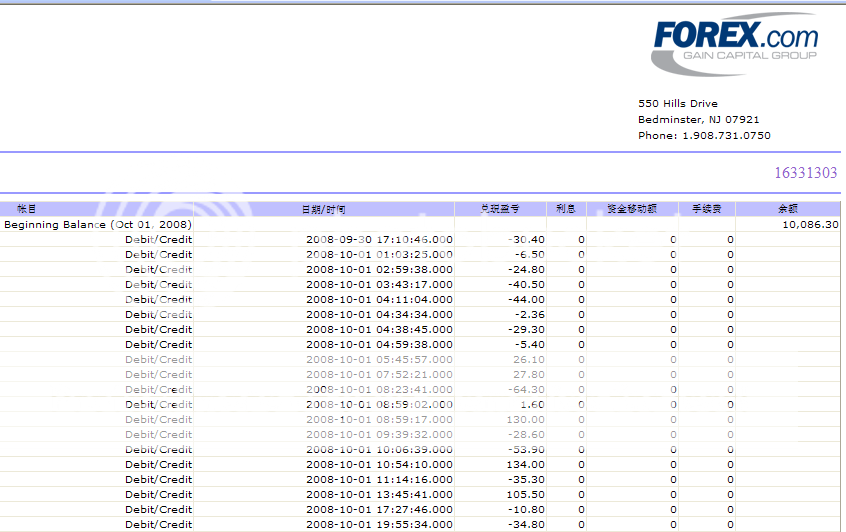Click the 10,086.30 beginning balance value
Viewport: 846px width, 532px height.
(x=810, y=224)
